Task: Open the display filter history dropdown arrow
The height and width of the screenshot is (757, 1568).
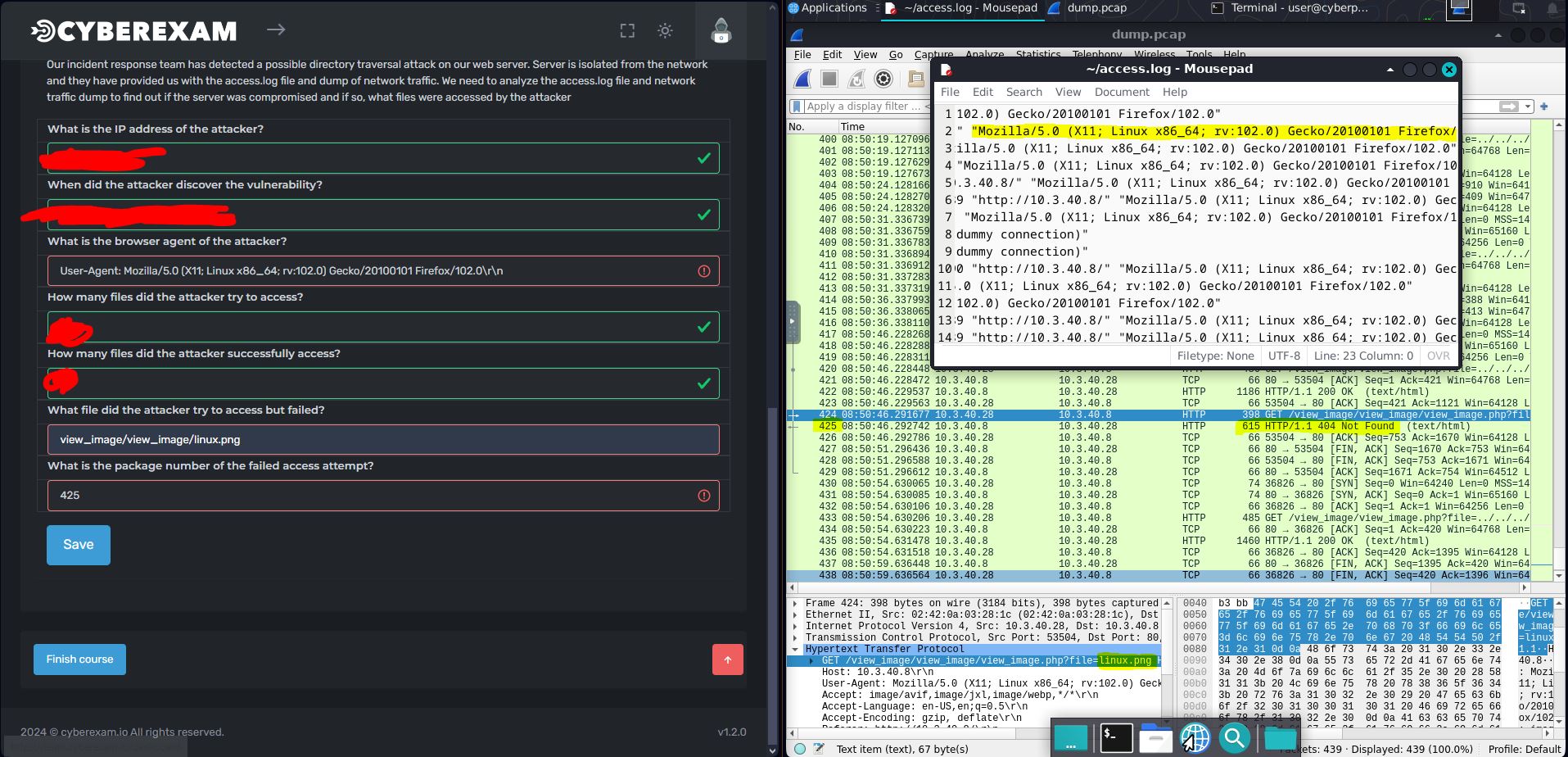Action: (1528, 107)
